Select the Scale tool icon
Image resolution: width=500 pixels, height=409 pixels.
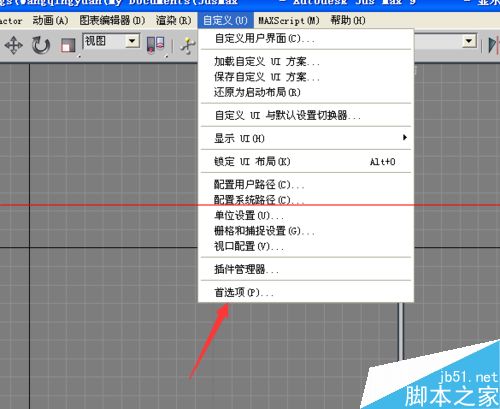pos(68,45)
